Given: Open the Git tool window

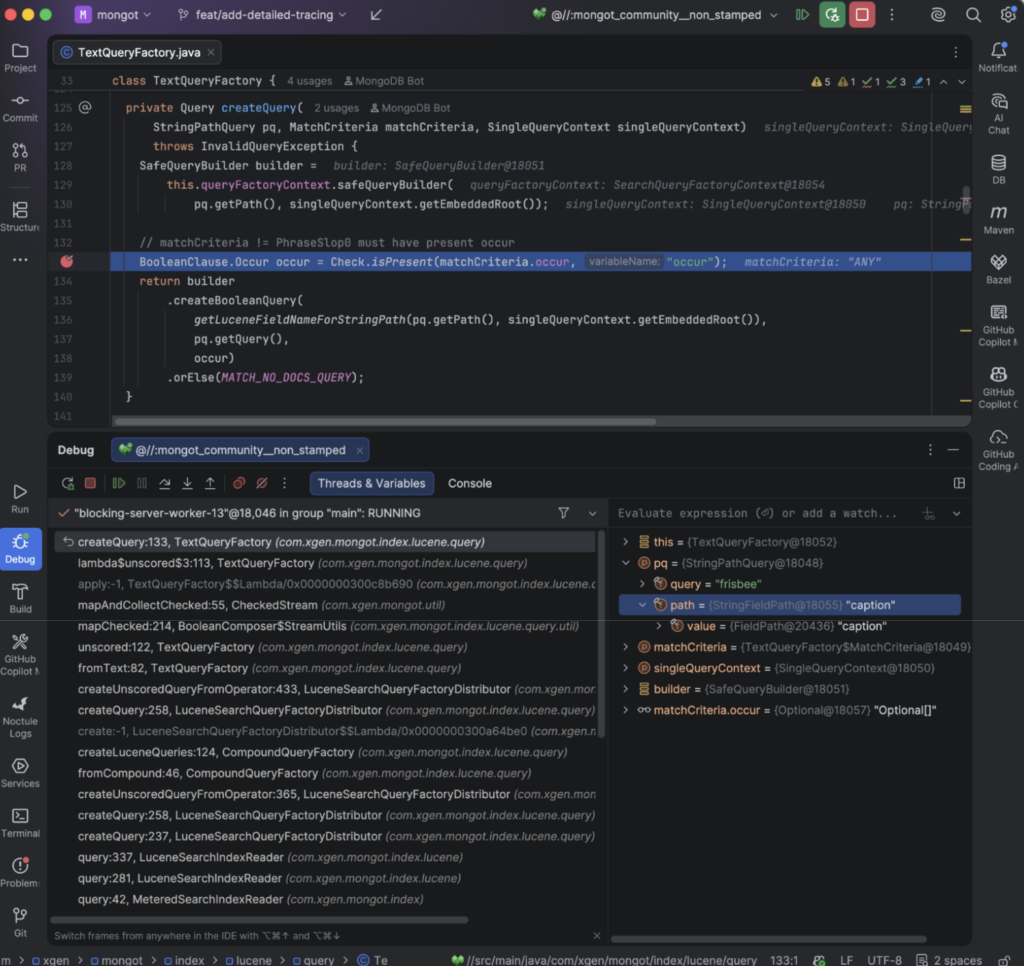Looking at the screenshot, I should click(20, 922).
